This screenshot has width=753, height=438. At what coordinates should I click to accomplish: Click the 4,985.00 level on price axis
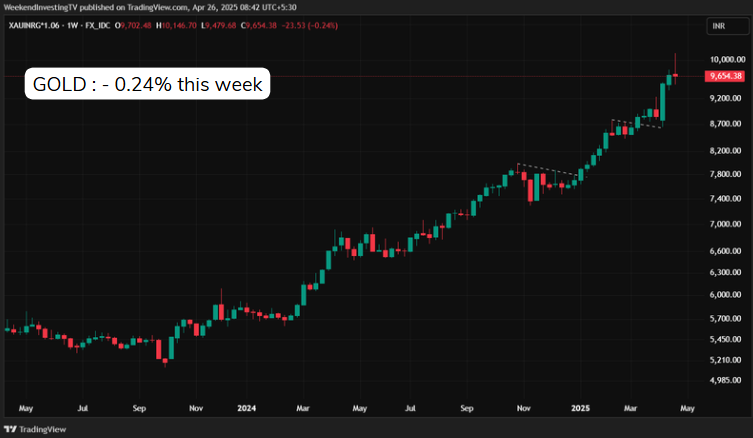point(725,380)
